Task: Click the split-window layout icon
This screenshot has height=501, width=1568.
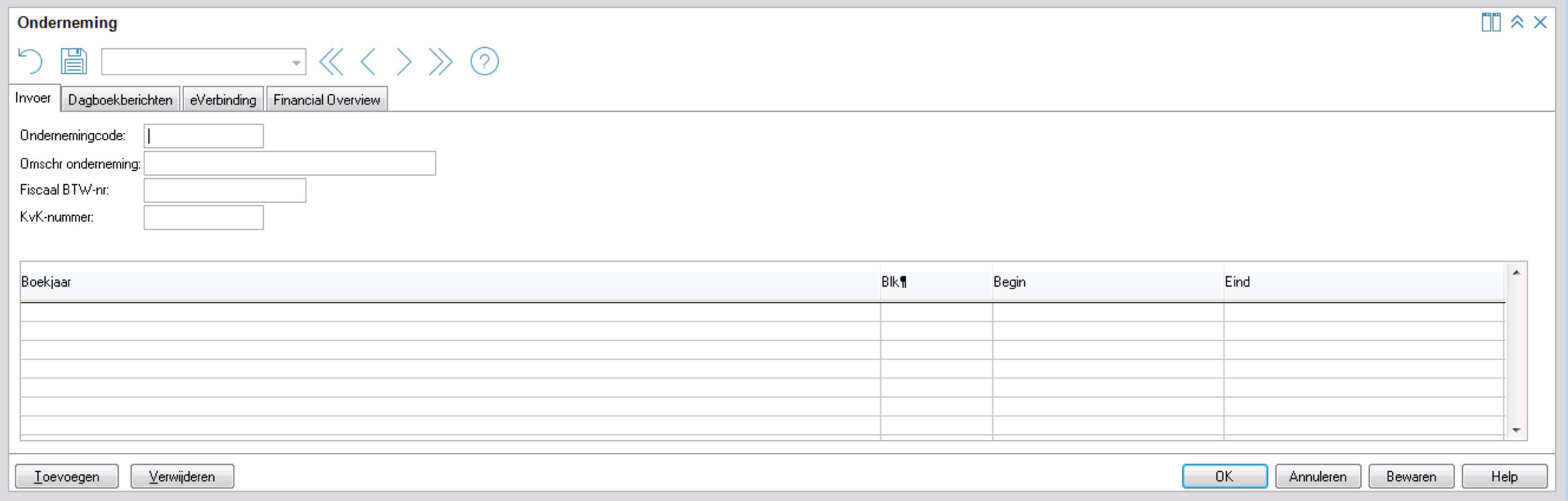Action: click(x=1490, y=22)
